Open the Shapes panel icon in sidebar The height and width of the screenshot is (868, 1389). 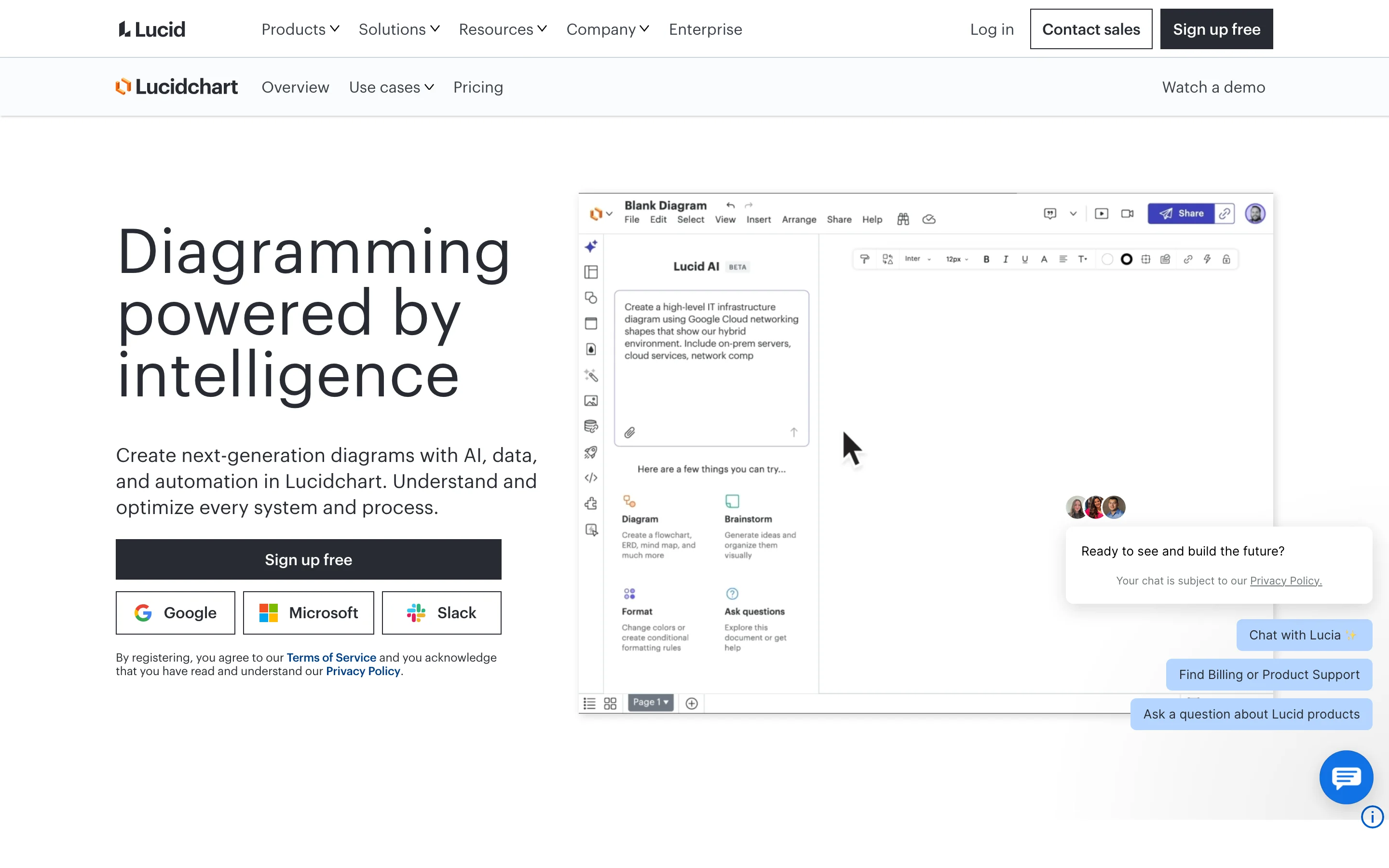tap(591, 298)
